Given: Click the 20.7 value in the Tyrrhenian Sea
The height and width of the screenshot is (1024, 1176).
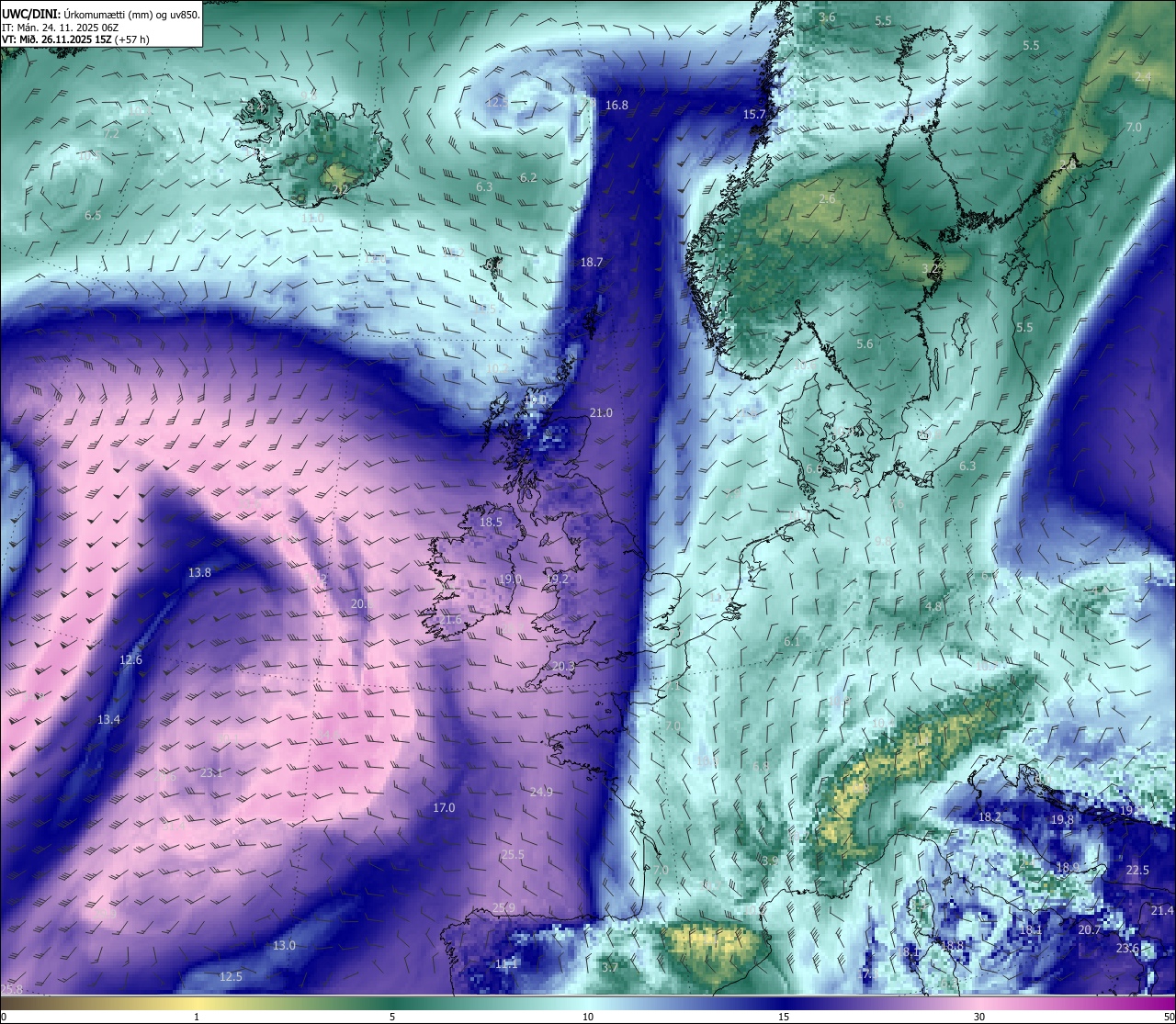Looking at the screenshot, I should [x=1089, y=930].
